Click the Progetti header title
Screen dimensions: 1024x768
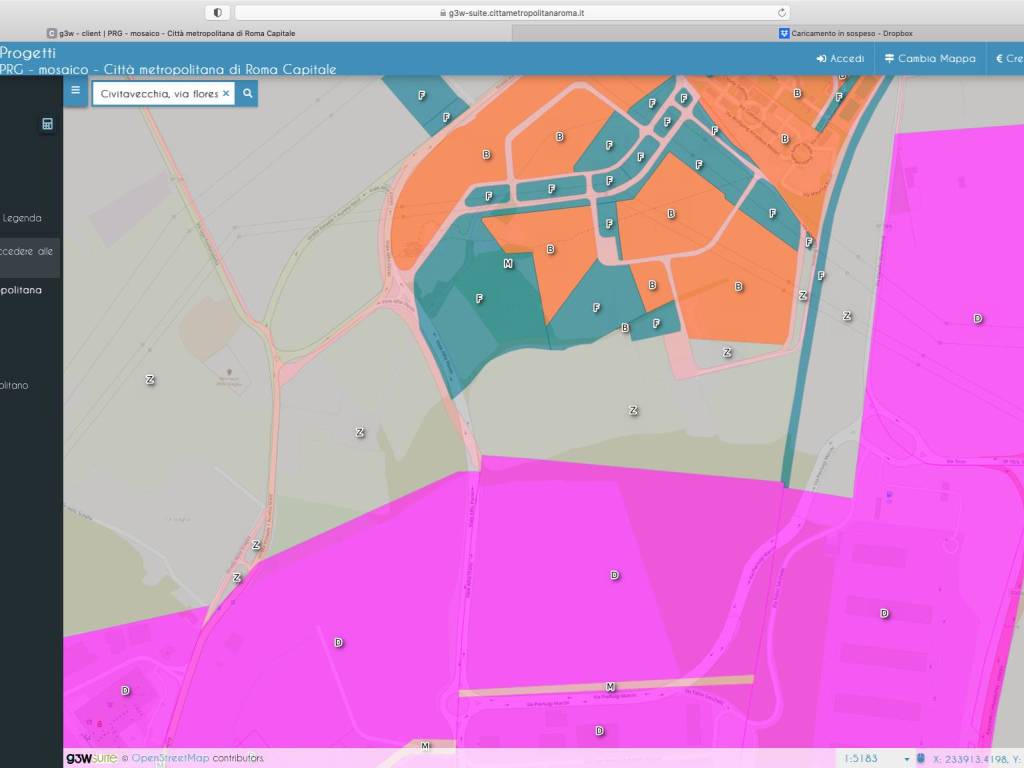click(28, 52)
